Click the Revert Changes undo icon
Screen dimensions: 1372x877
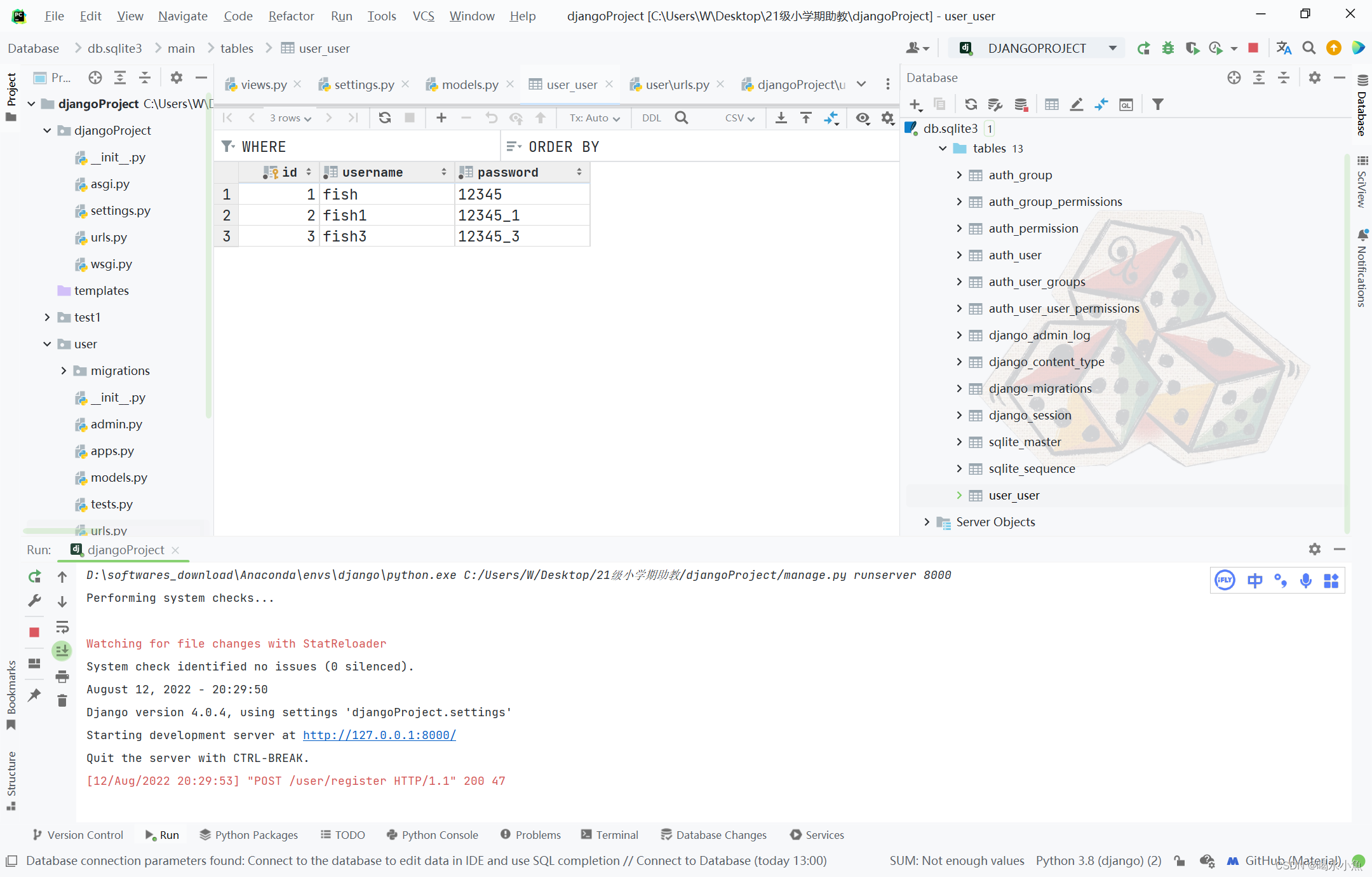[490, 118]
